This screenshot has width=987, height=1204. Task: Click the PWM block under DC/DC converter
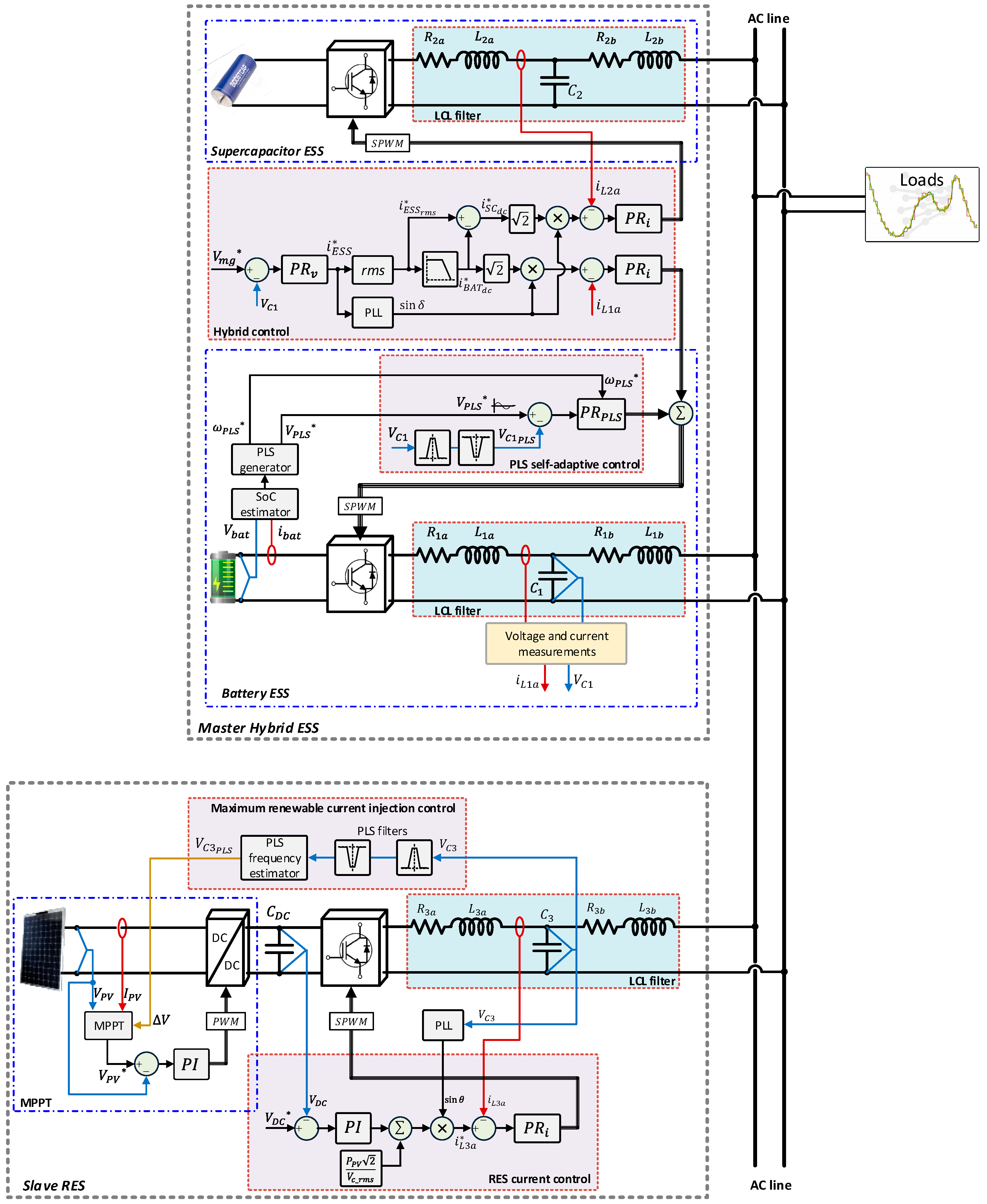[x=226, y=1021]
